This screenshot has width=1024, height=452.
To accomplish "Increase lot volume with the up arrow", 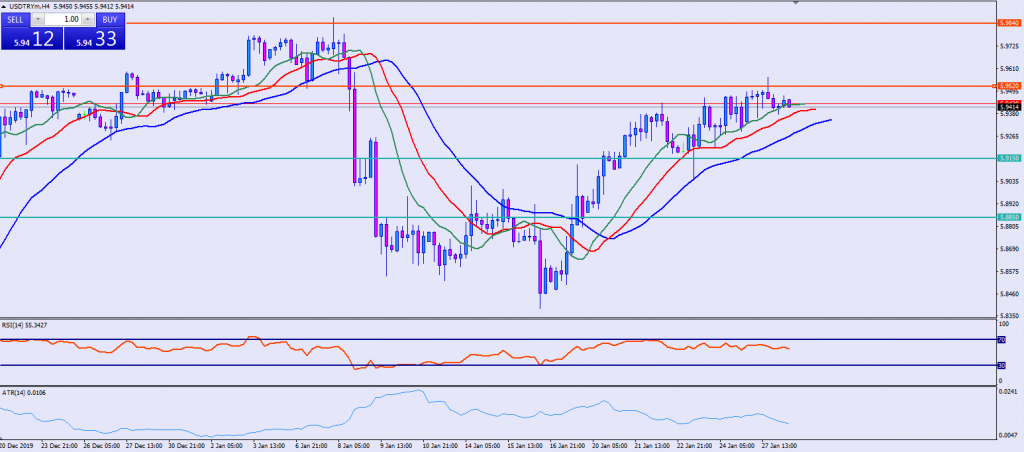I will (90, 19).
